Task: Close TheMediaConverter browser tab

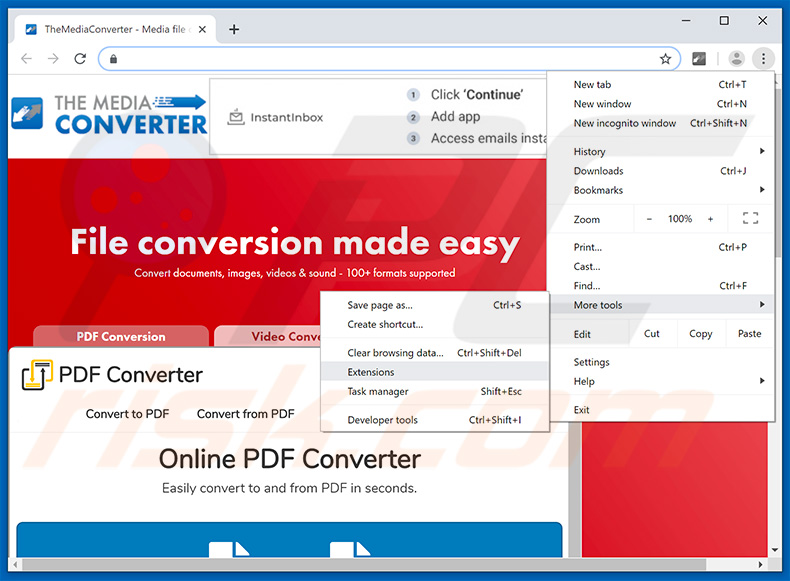Action: [202, 29]
